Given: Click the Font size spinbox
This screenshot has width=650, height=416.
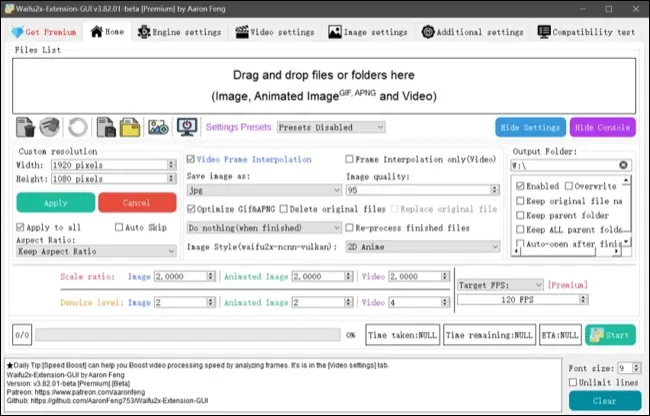Looking at the screenshot, I should coord(629,368).
